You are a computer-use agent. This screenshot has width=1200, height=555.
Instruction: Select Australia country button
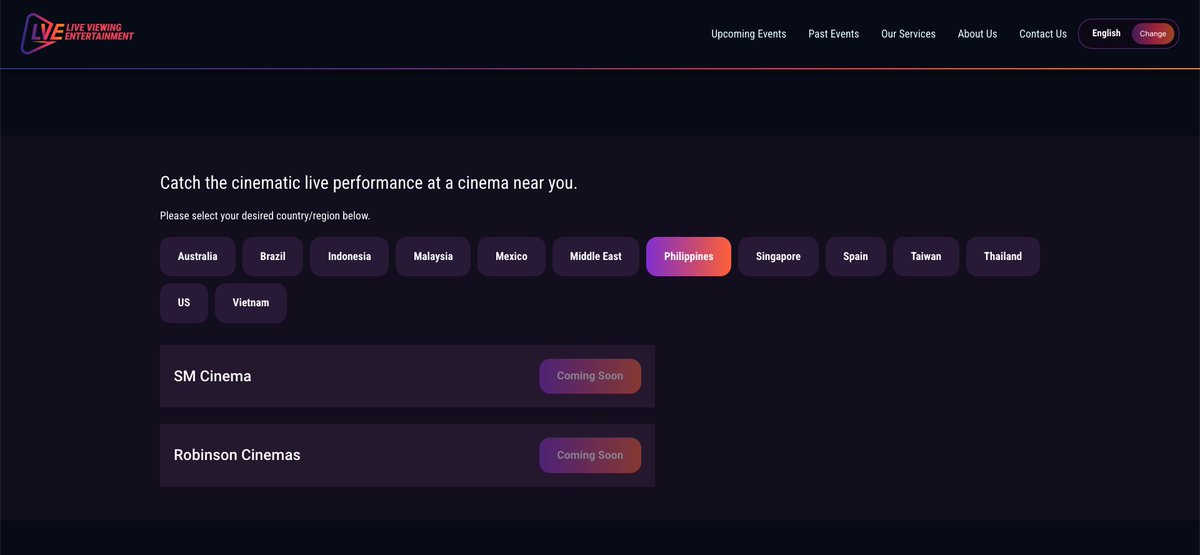pyautogui.click(x=197, y=256)
